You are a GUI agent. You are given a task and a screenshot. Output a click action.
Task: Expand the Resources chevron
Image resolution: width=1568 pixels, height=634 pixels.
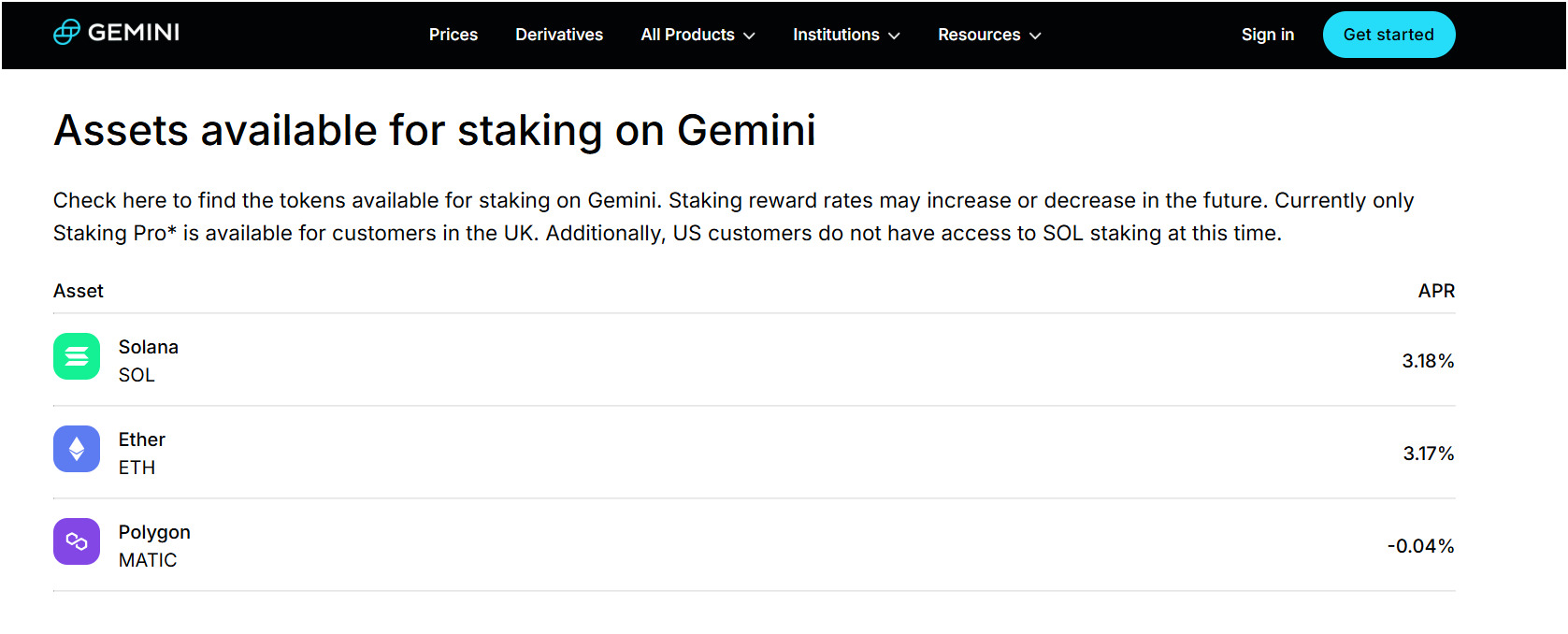pos(1035,36)
